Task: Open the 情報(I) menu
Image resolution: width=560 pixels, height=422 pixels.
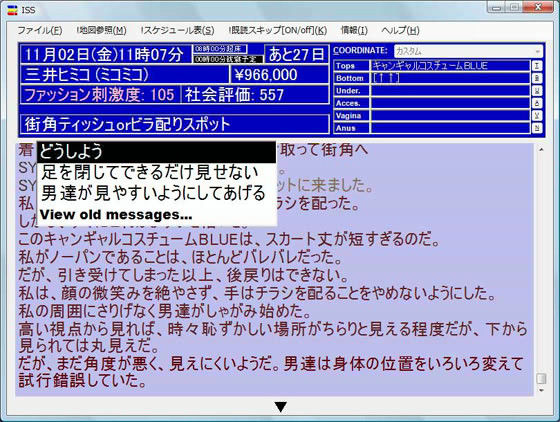Action: tap(354, 30)
